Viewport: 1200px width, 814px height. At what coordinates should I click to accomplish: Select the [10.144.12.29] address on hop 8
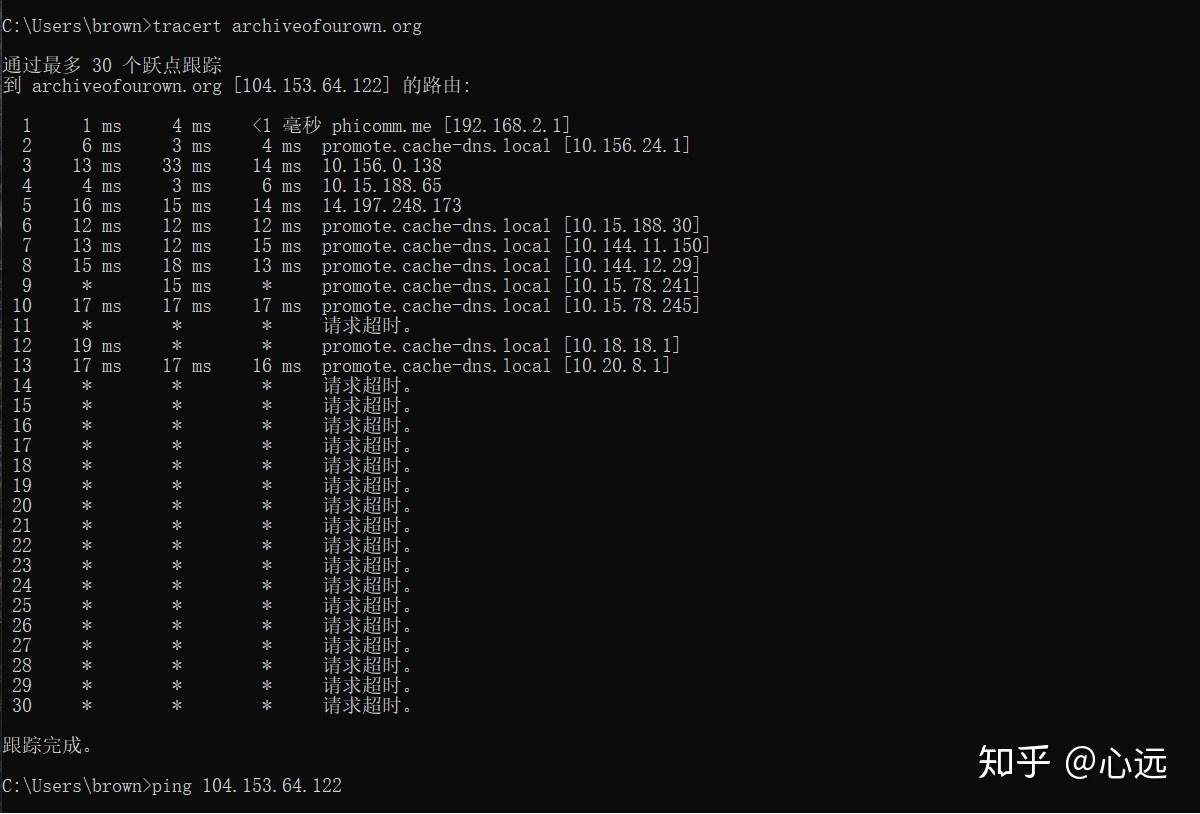(632, 266)
